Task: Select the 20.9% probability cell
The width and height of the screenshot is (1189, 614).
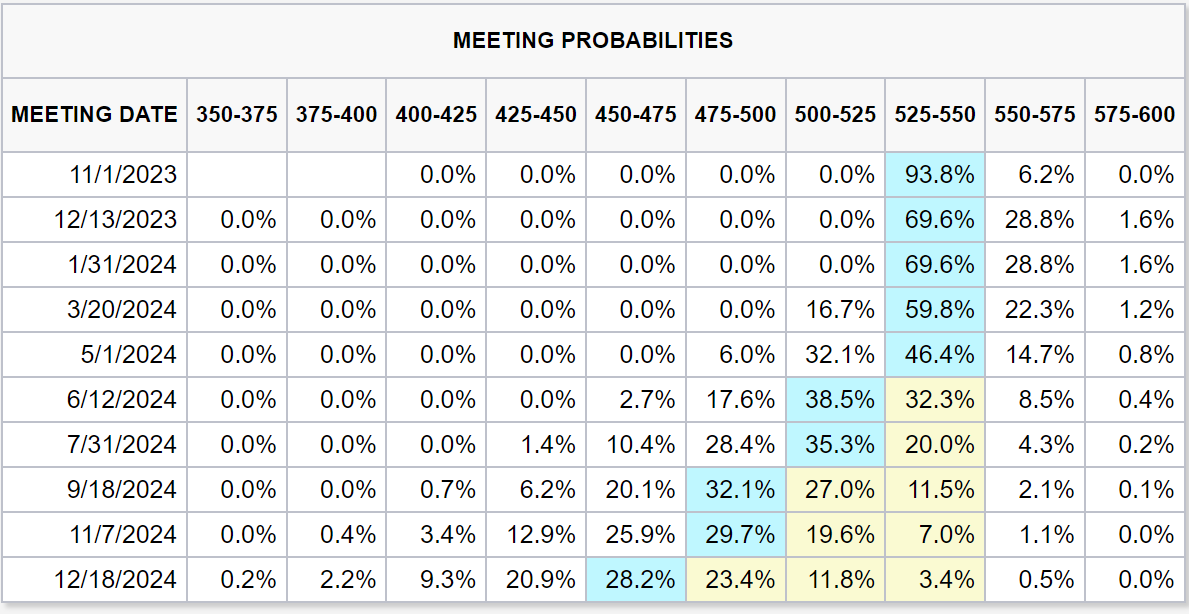Action: (x=536, y=579)
